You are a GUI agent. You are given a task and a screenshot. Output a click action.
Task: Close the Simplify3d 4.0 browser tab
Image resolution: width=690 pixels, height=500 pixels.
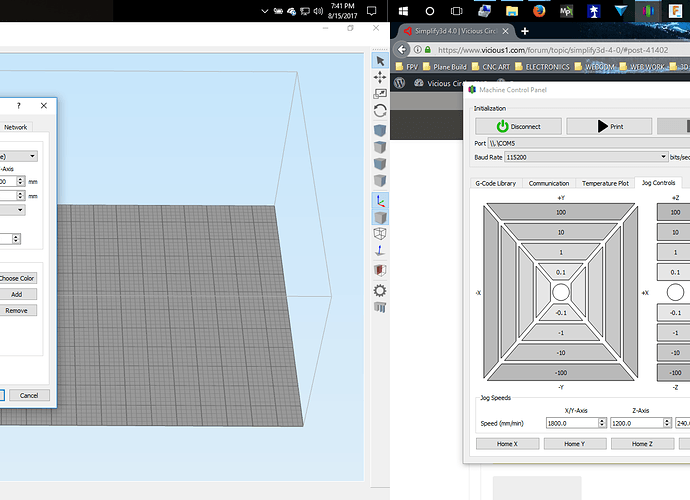(506, 31)
